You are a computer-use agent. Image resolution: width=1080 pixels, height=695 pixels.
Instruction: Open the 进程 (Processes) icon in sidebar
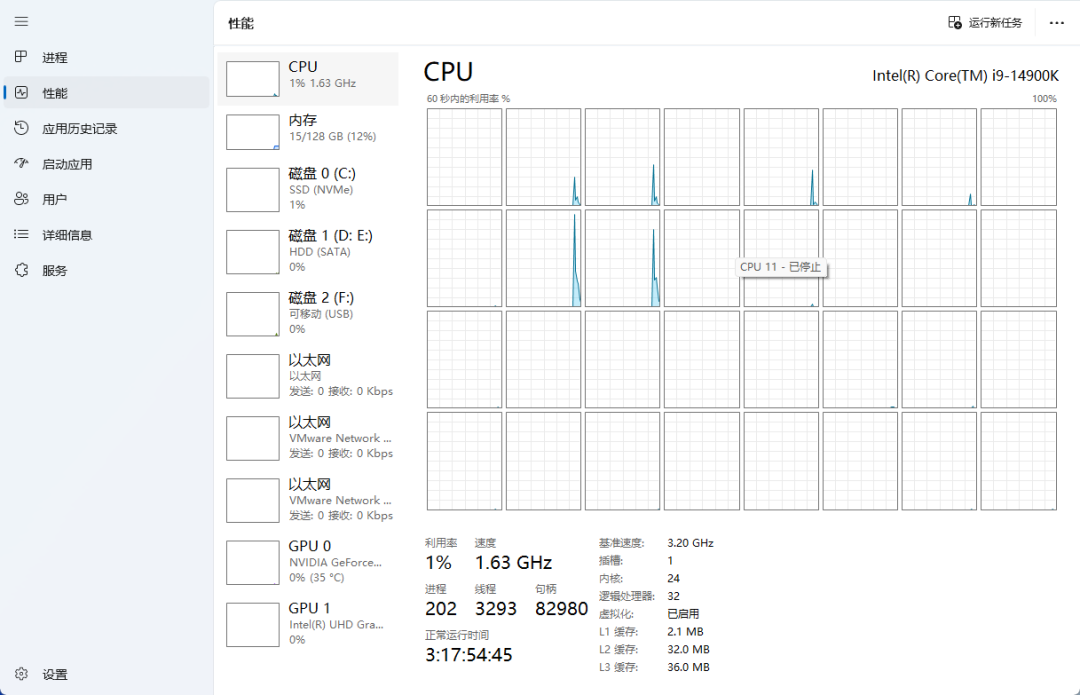click(x=21, y=56)
